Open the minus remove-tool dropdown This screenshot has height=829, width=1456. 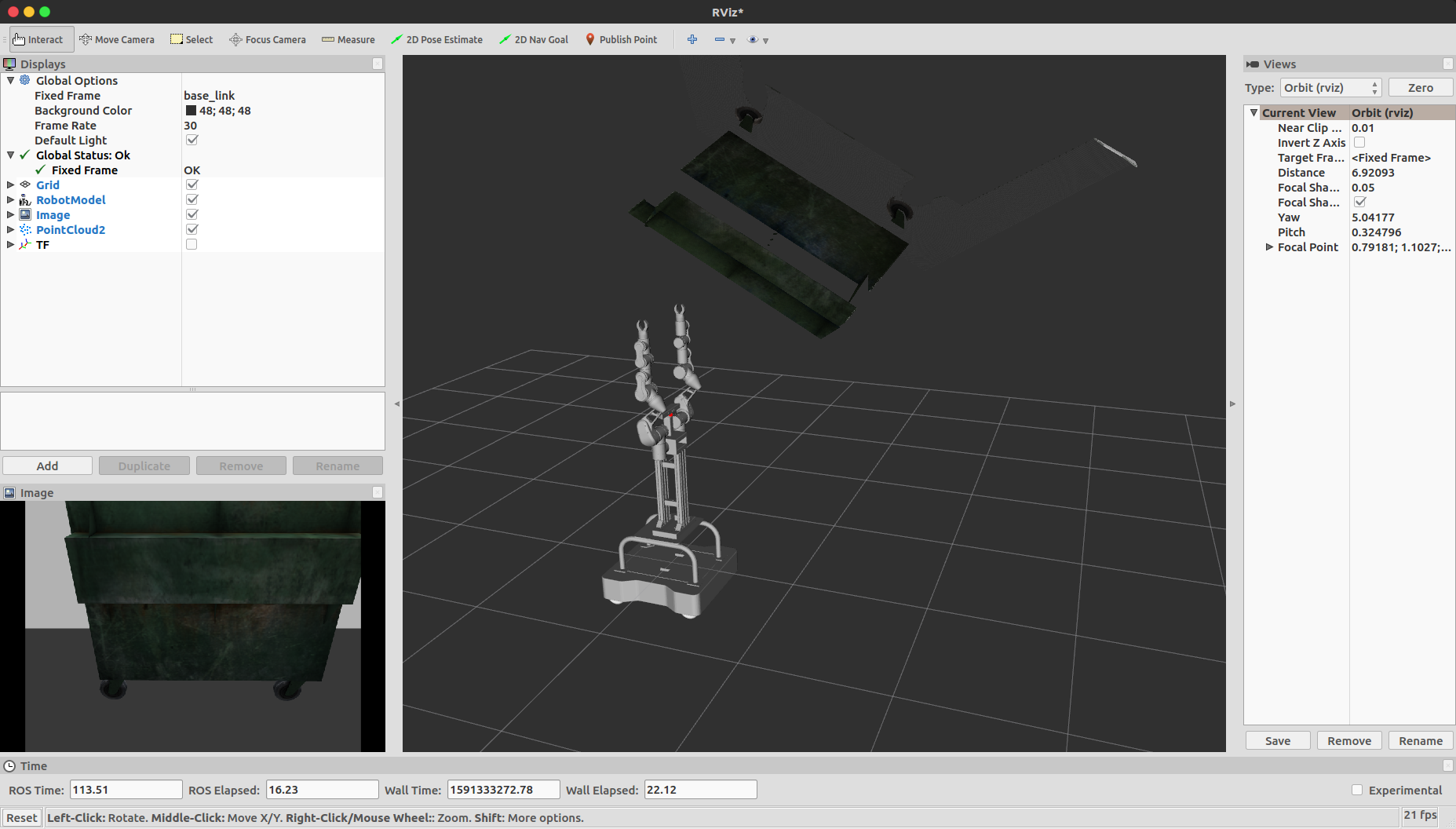click(x=724, y=39)
